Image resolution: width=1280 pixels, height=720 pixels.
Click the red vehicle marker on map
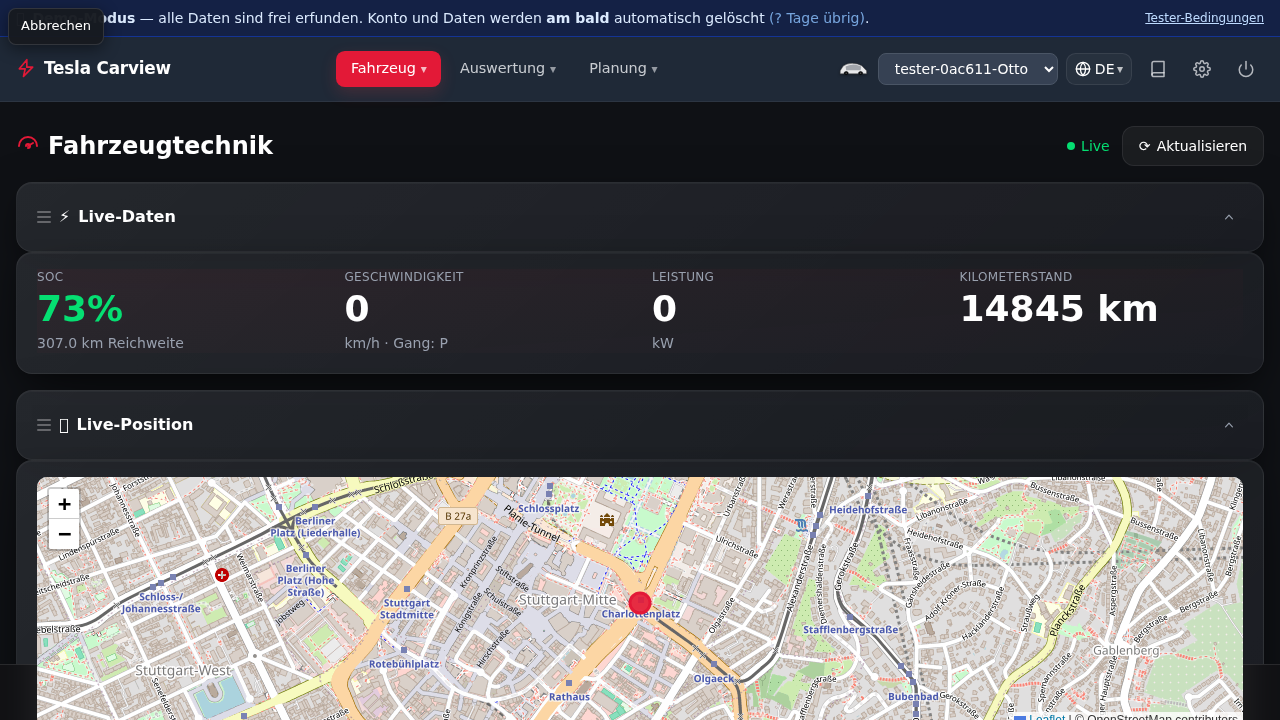click(x=640, y=603)
